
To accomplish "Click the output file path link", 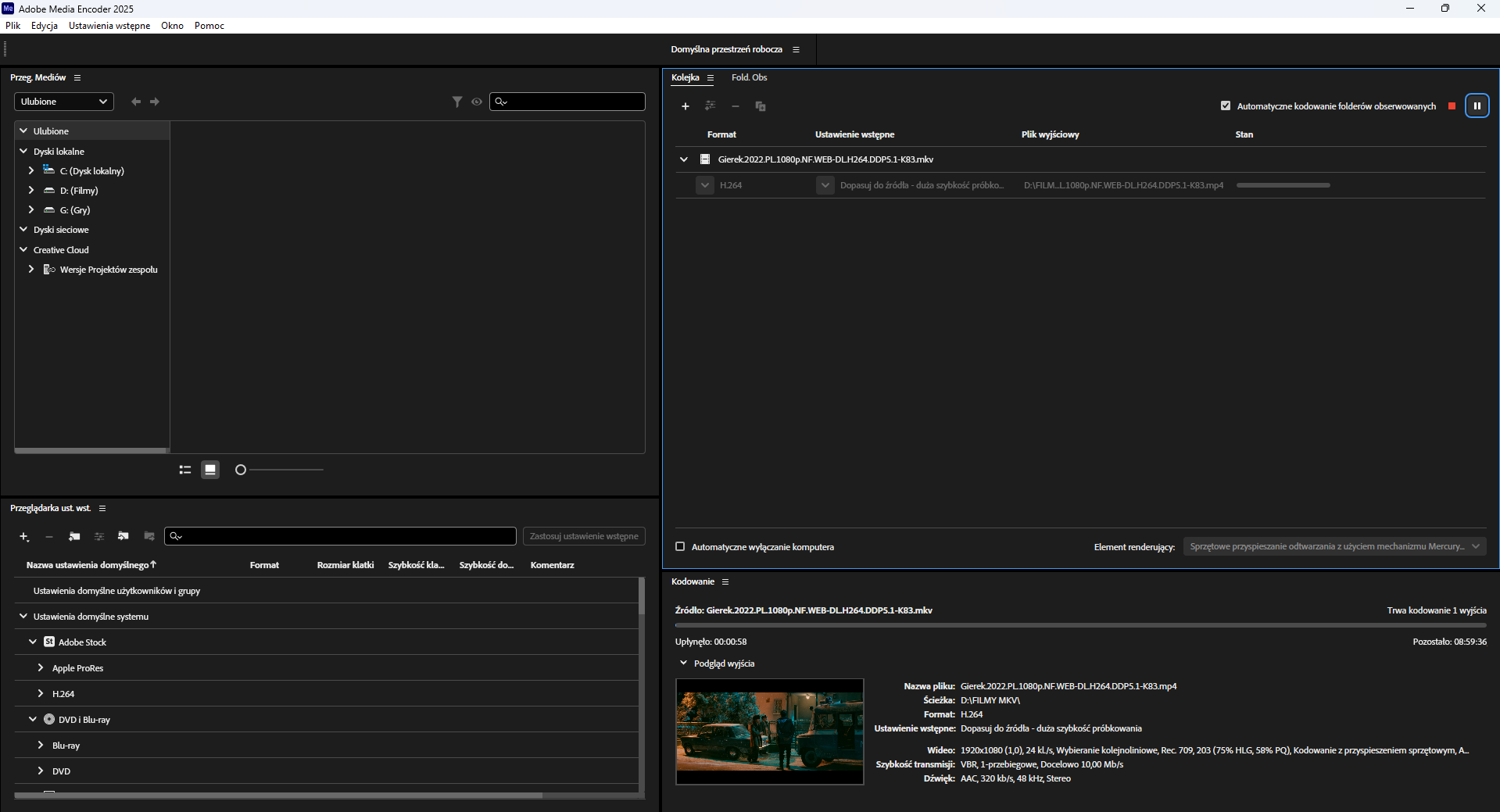I will [x=1123, y=185].
